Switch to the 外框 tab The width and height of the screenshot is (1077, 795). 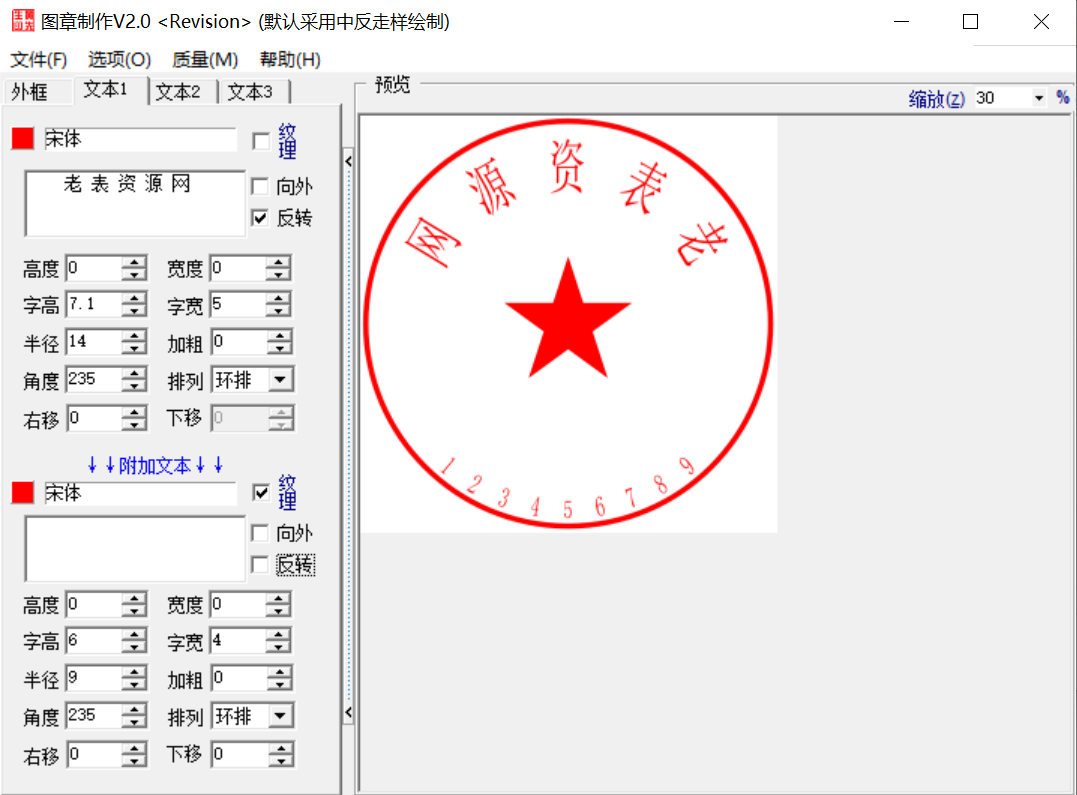[30, 92]
